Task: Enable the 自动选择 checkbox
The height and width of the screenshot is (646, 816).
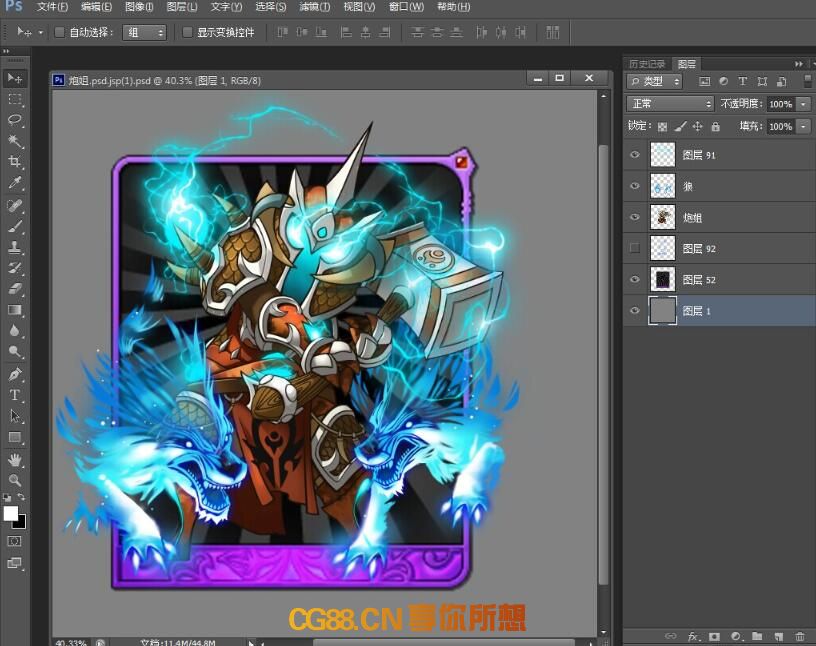Action: pyautogui.click(x=59, y=32)
